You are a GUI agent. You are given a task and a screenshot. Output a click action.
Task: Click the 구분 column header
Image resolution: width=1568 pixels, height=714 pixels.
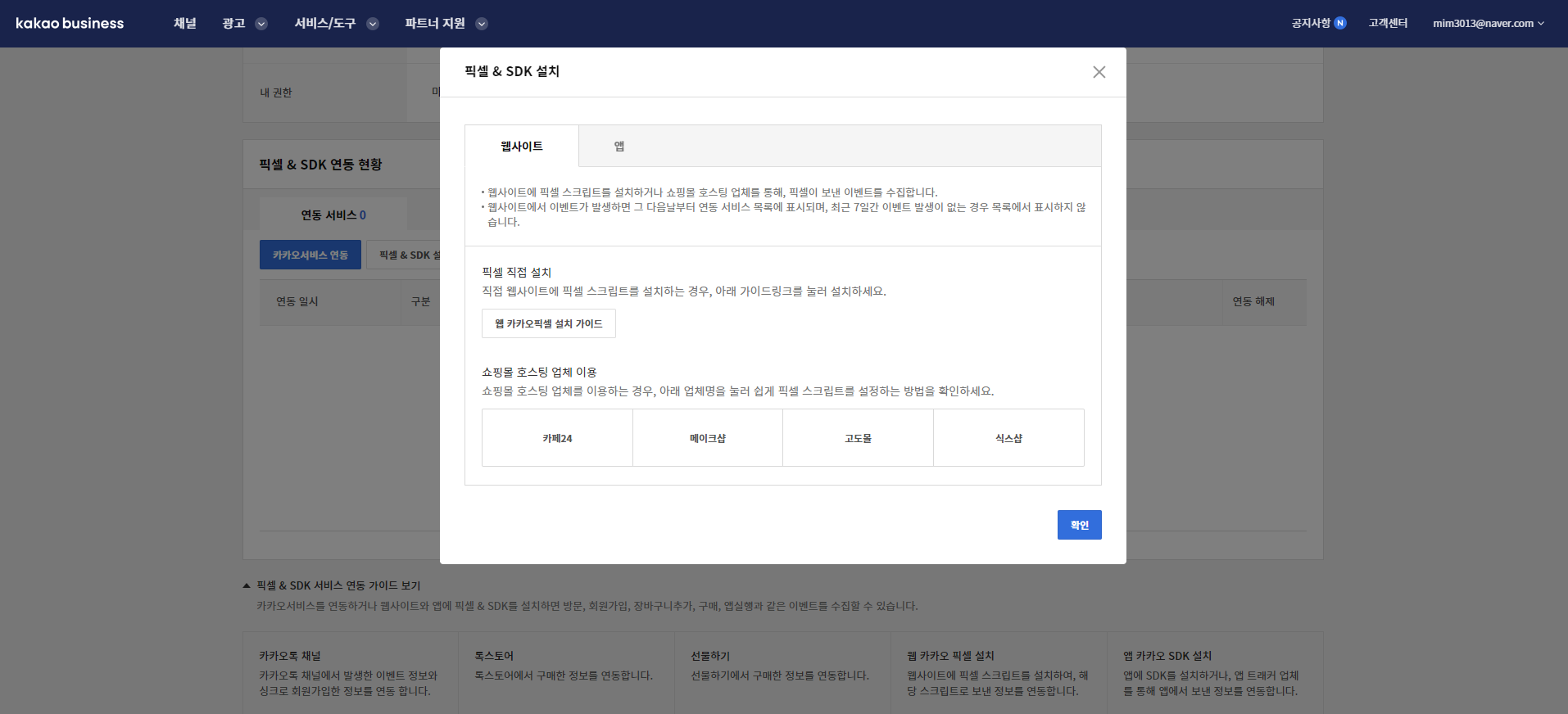[x=420, y=301]
